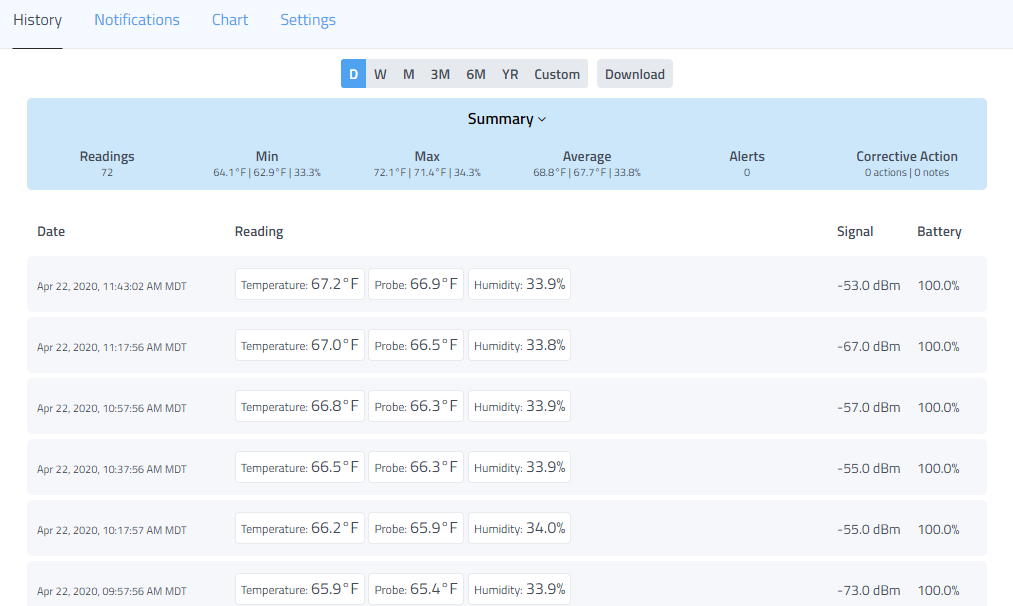Collapse the Summary chevron
The height and width of the screenshot is (606, 1013).
point(507,119)
